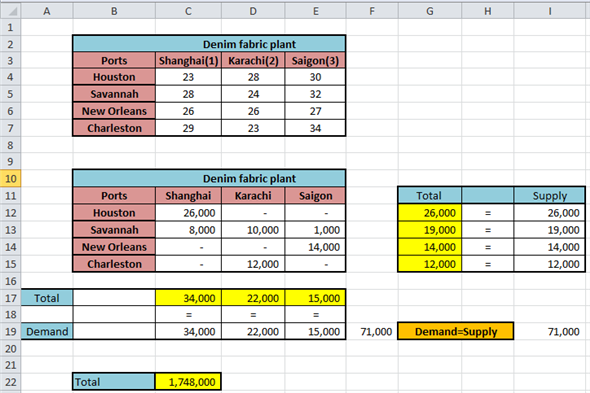
Task: Select column I header
Action: point(550,11)
